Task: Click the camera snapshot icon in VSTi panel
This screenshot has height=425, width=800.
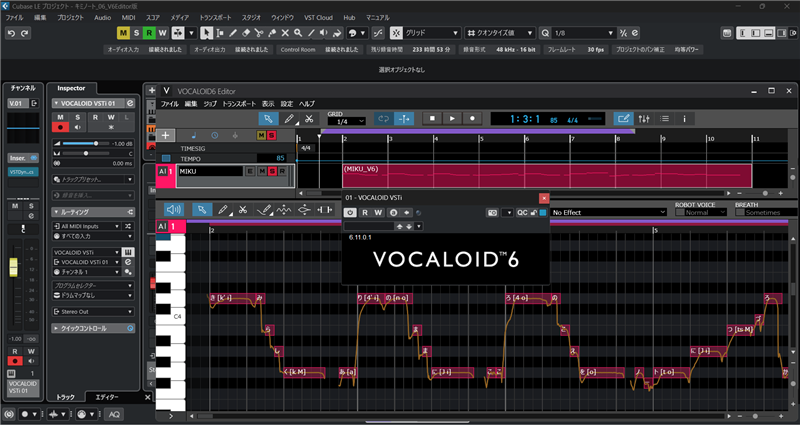Action: tap(492, 213)
